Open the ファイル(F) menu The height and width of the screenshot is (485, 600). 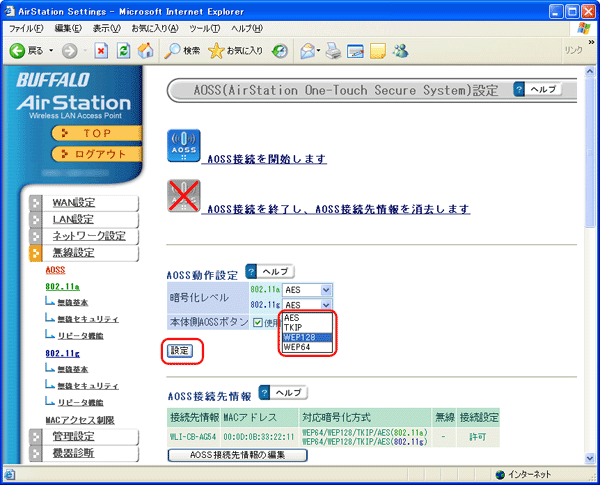tap(26, 28)
